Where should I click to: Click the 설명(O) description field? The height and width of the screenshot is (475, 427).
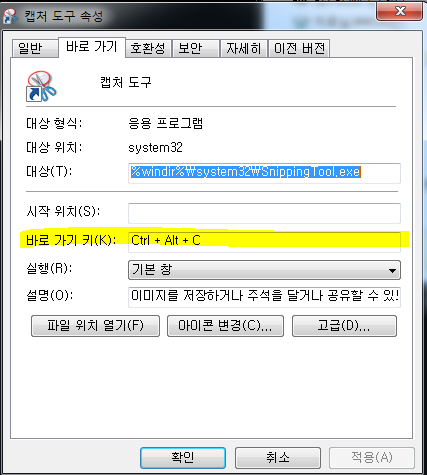[x=264, y=297]
